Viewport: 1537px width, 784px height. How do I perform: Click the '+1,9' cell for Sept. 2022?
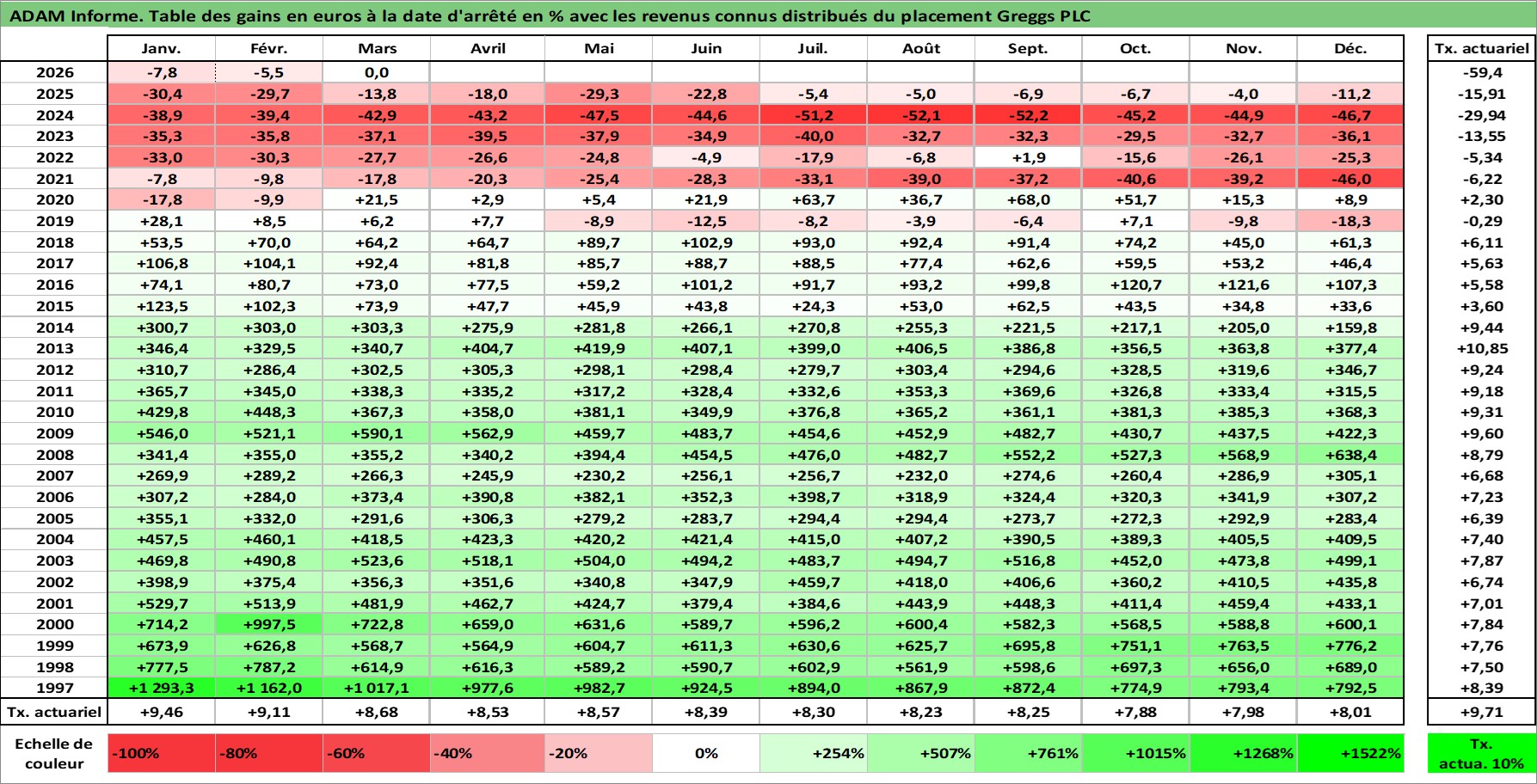pyautogui.click(x=1029, y=157)
